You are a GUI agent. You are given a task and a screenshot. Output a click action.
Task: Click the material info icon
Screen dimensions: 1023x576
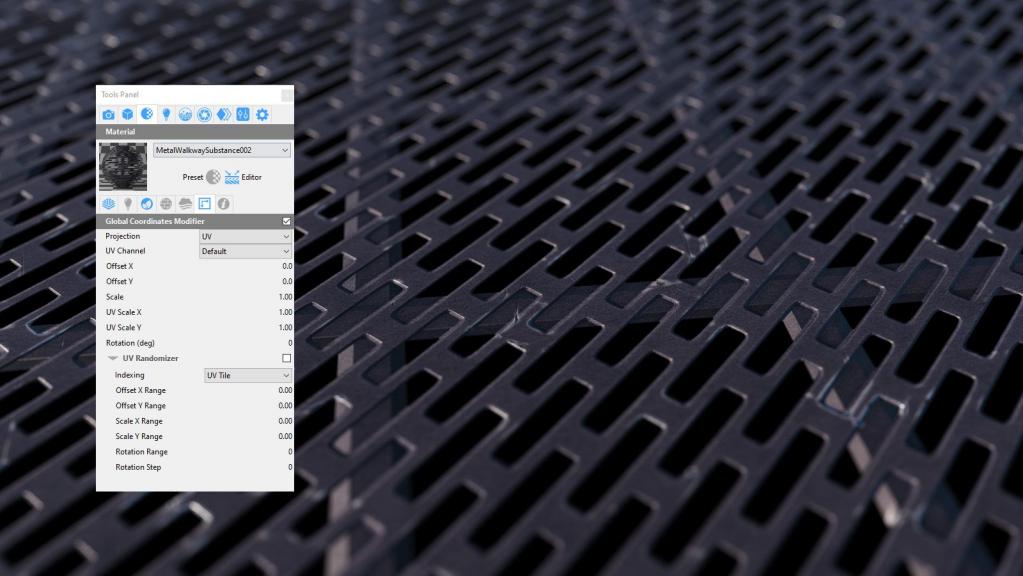point(224,204)
